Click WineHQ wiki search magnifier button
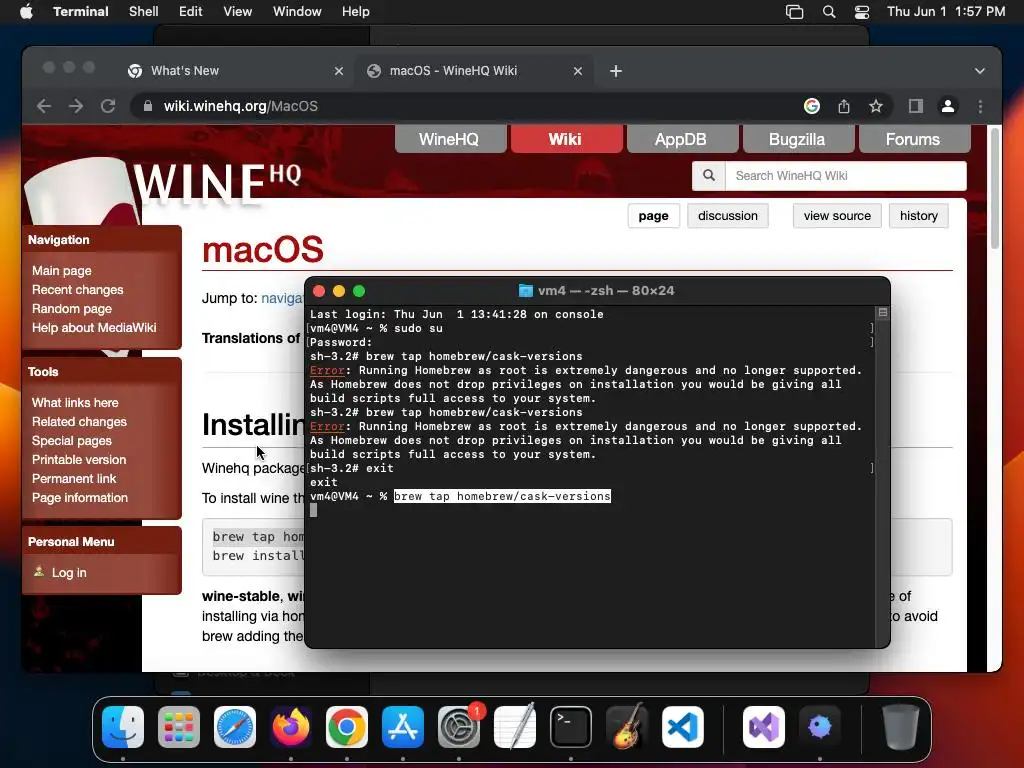Viewport: 1024px width, 768px height. (x=709, y=176)
